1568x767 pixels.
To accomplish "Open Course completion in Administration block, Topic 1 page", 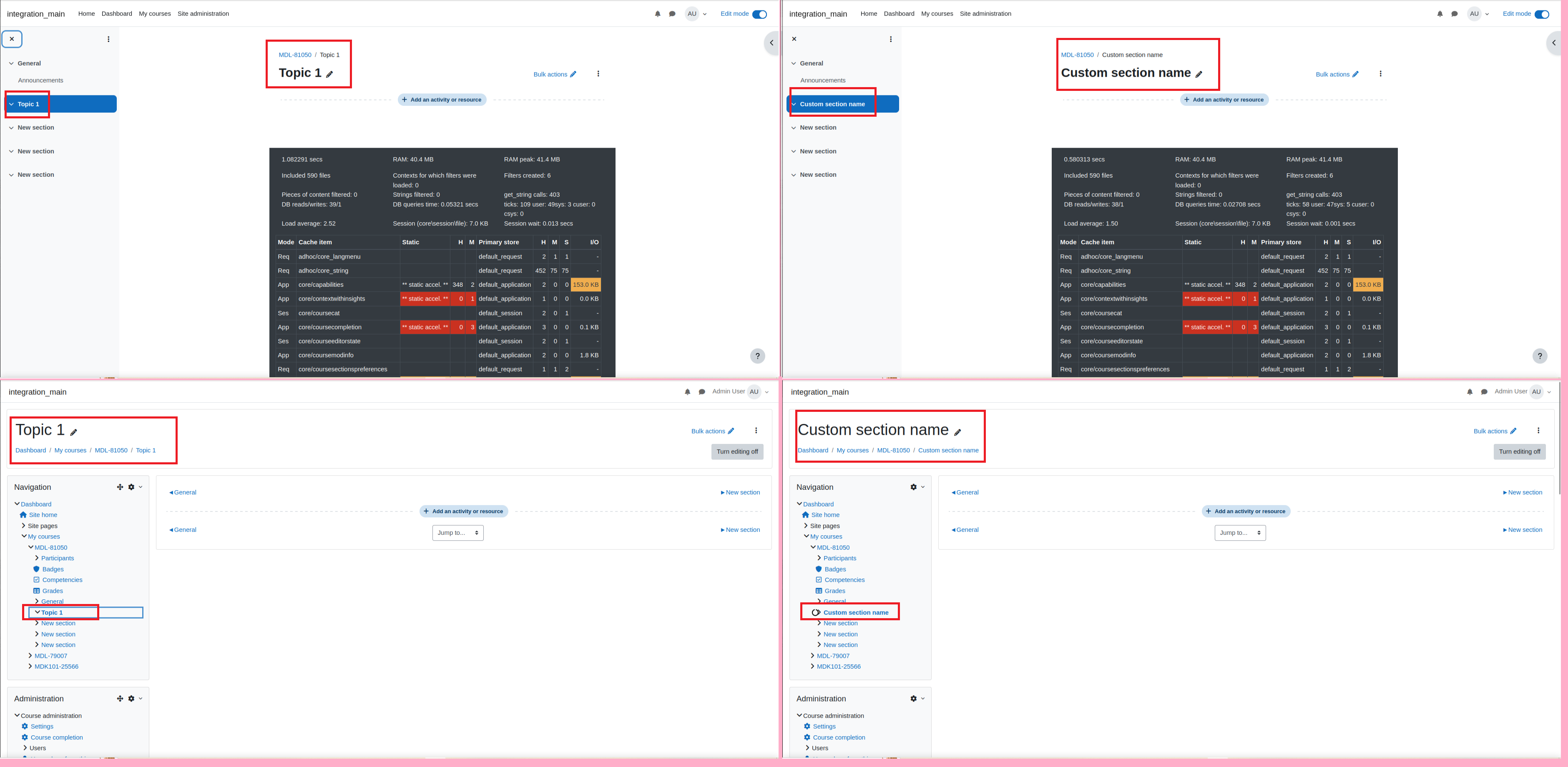I will (57, 738).
